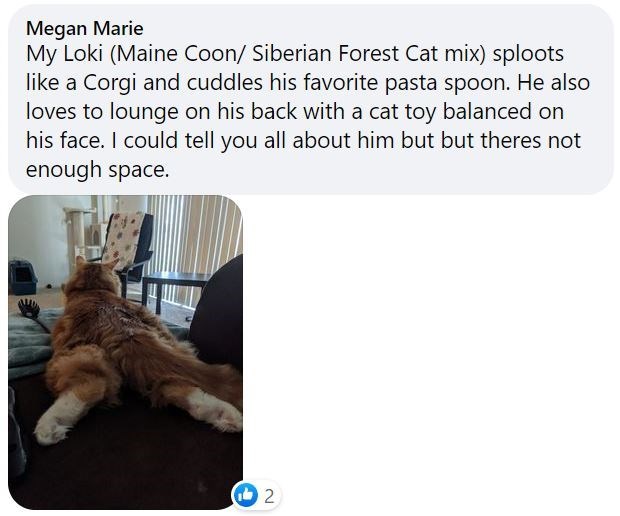Screen dimensions: 620x516
Task: Open Megan Marie's profile name link
Action: (84, 28)
